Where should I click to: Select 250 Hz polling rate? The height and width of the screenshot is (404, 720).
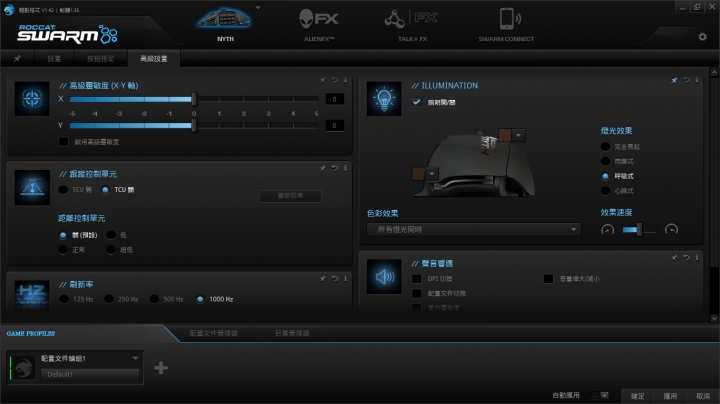(x=108, y=299)
